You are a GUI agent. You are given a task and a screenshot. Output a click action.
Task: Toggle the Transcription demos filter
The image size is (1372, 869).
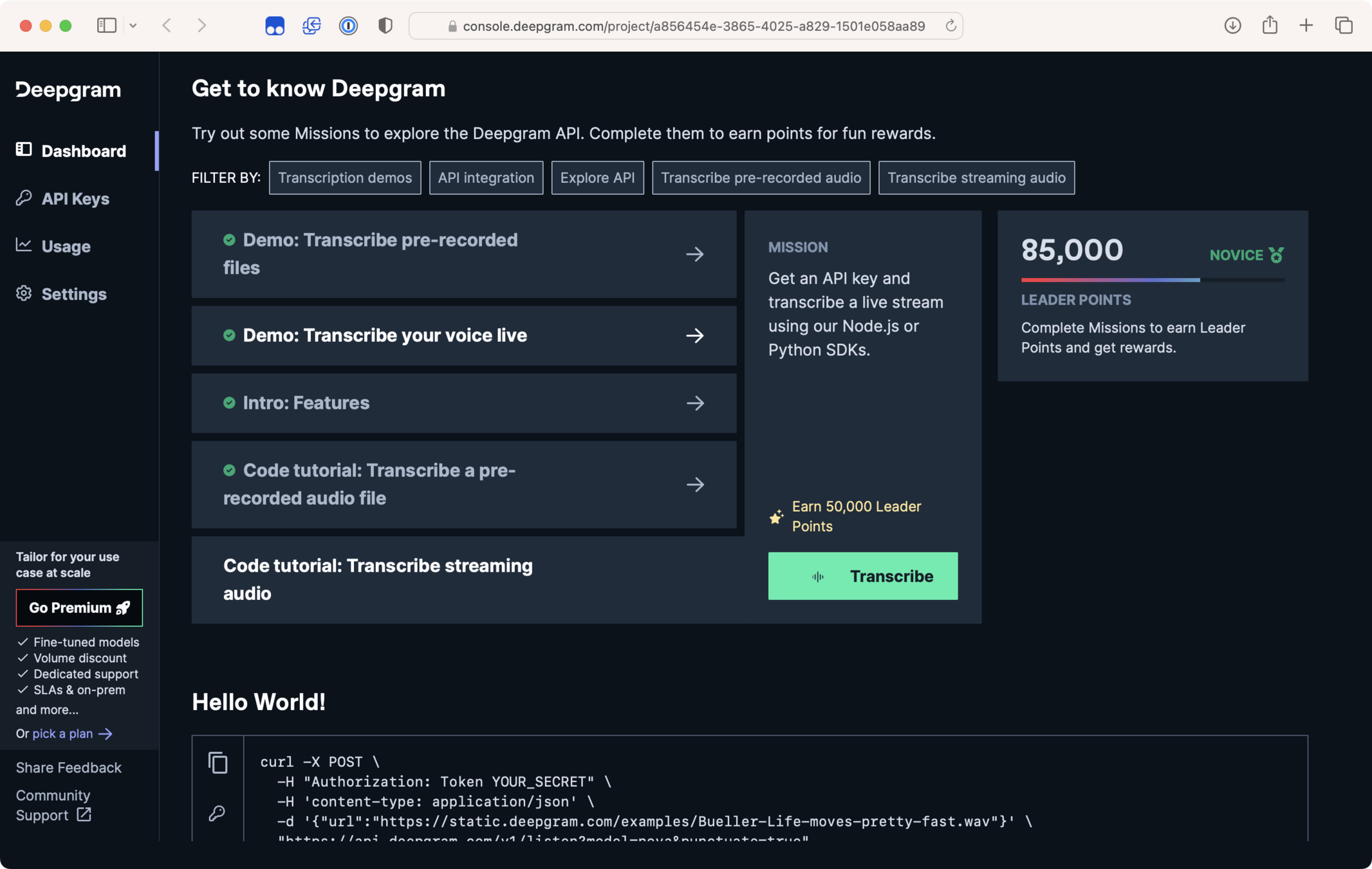pyautogui.click(x=344, y=178)
